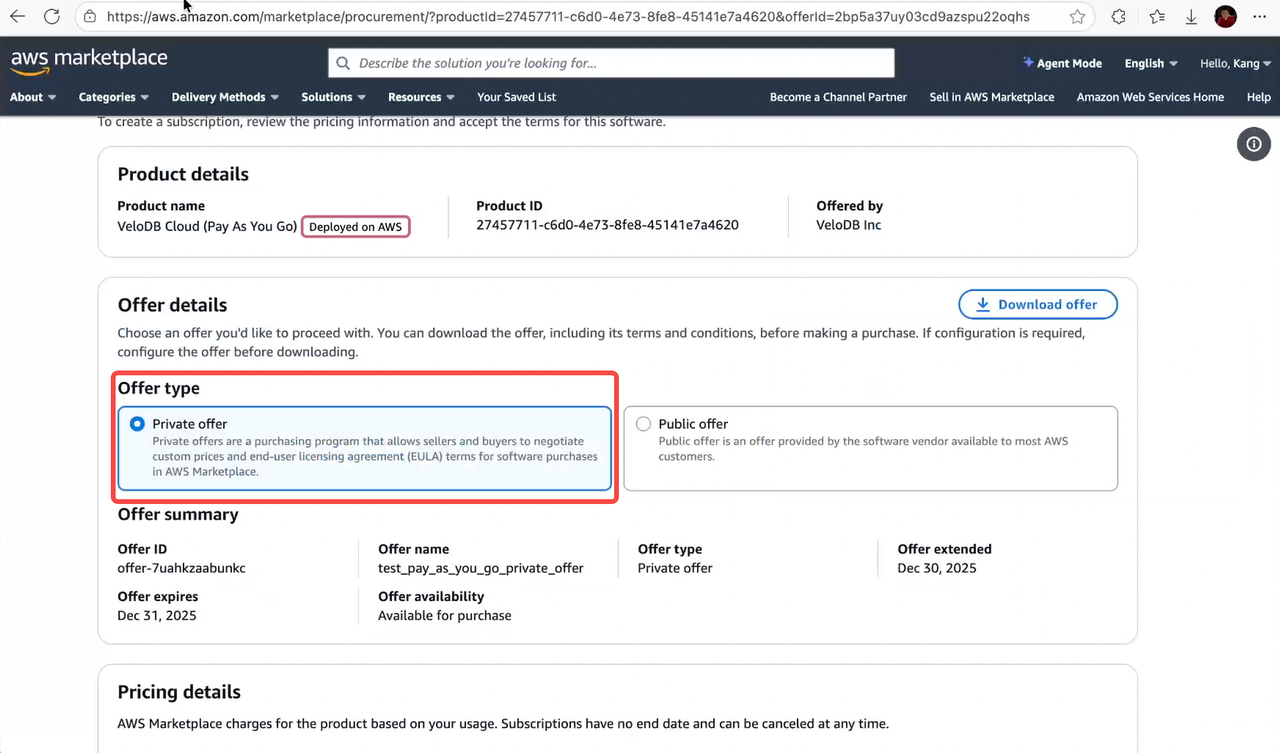
Task: Click the site info lock icon
Action: click(90, 17)
